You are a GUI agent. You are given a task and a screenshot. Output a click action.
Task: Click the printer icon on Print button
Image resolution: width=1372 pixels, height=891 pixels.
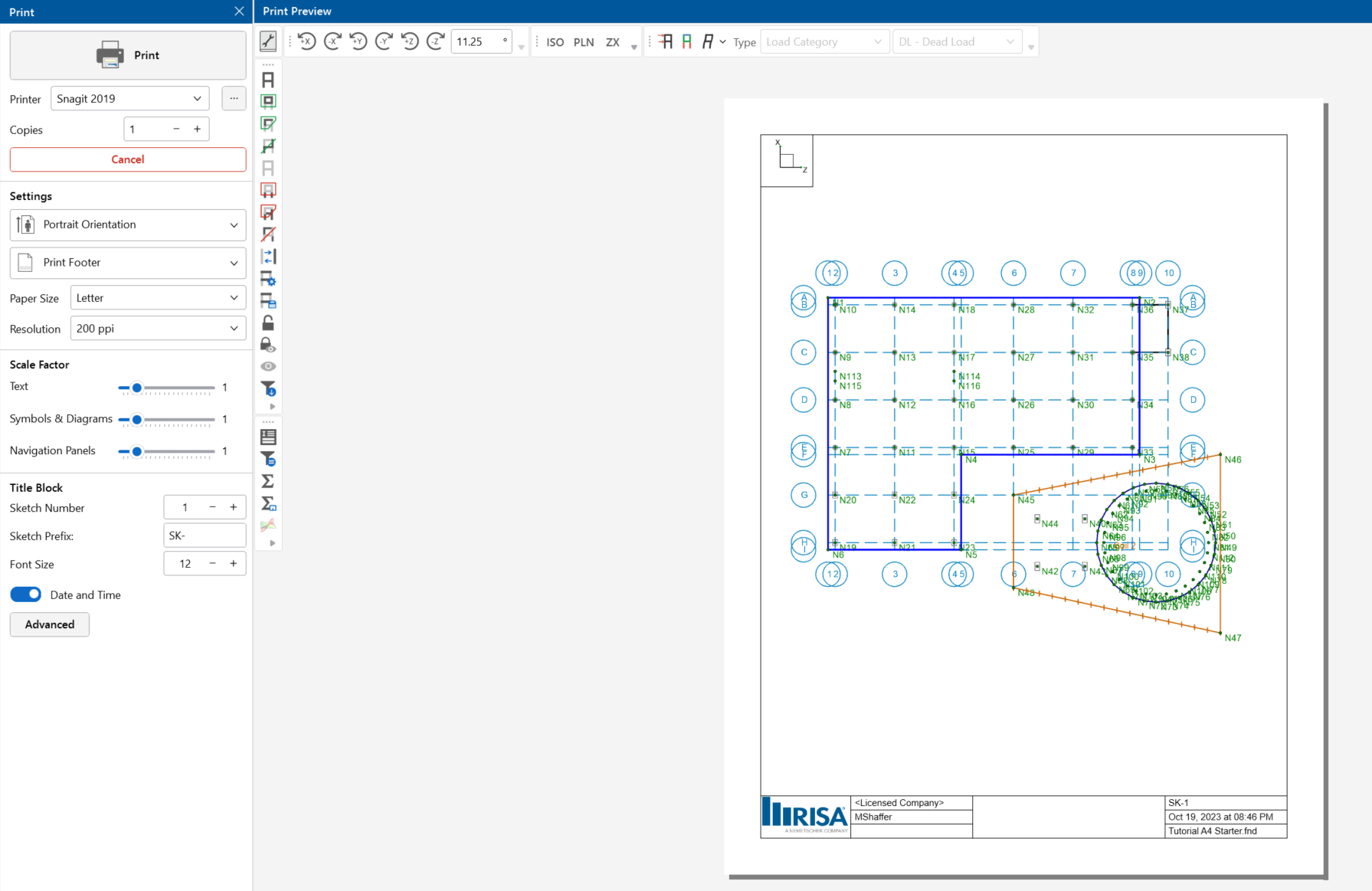click(110, 55)
